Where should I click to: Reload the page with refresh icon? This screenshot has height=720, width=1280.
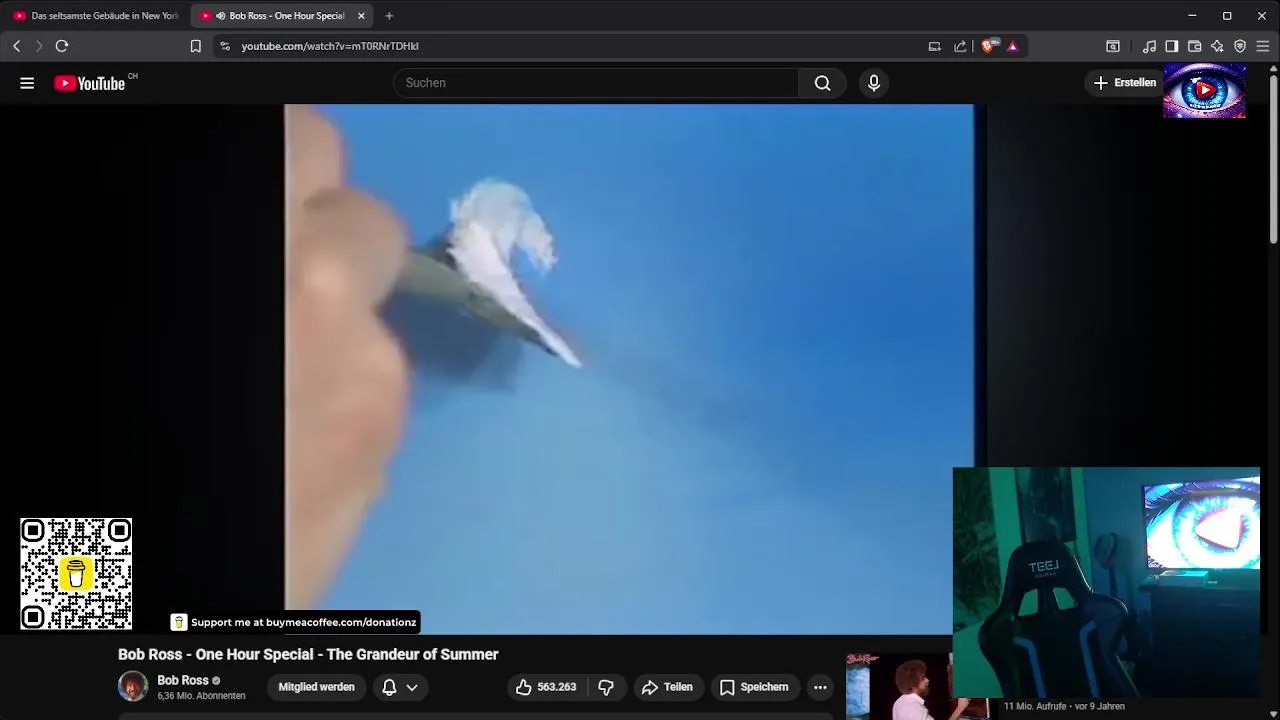click(62, 46)
